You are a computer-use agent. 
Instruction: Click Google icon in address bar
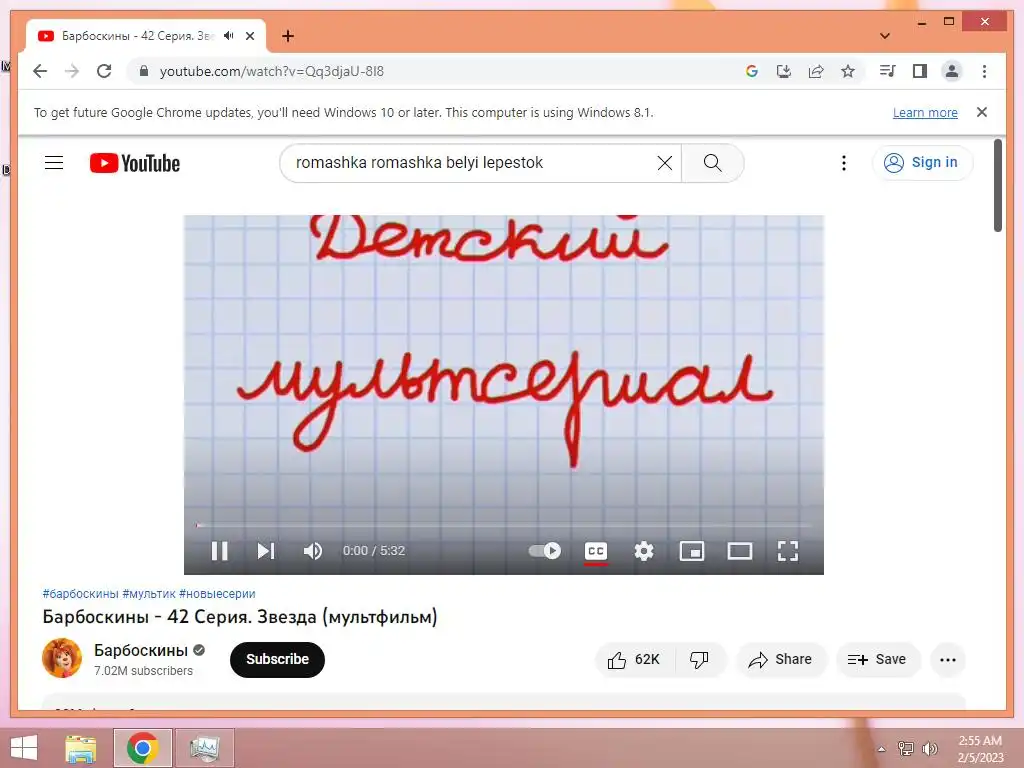pyautogui.click(x=752, y=71)
